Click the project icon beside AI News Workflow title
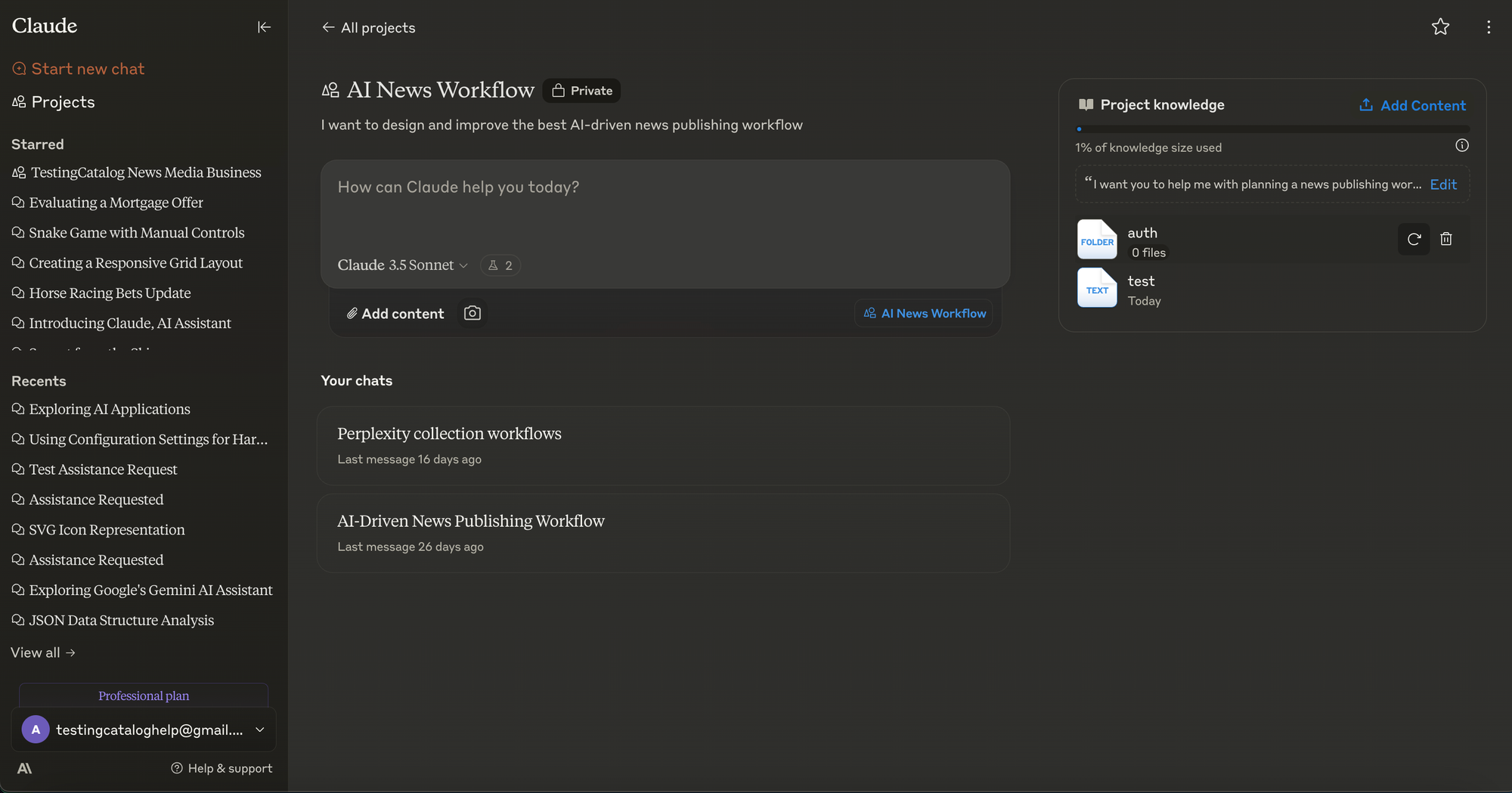This screenshot has width=1512, height=793. click(330, 91)
